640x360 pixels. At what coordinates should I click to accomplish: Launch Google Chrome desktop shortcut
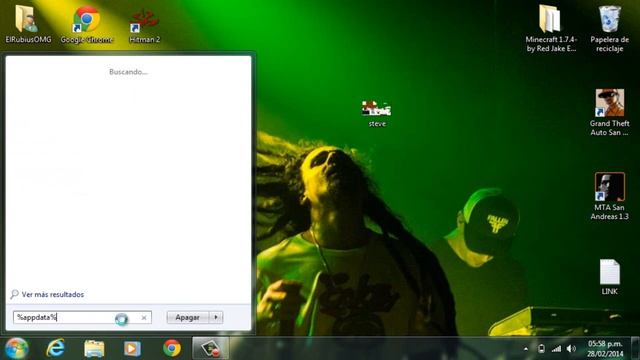click(x=87, y=24)
